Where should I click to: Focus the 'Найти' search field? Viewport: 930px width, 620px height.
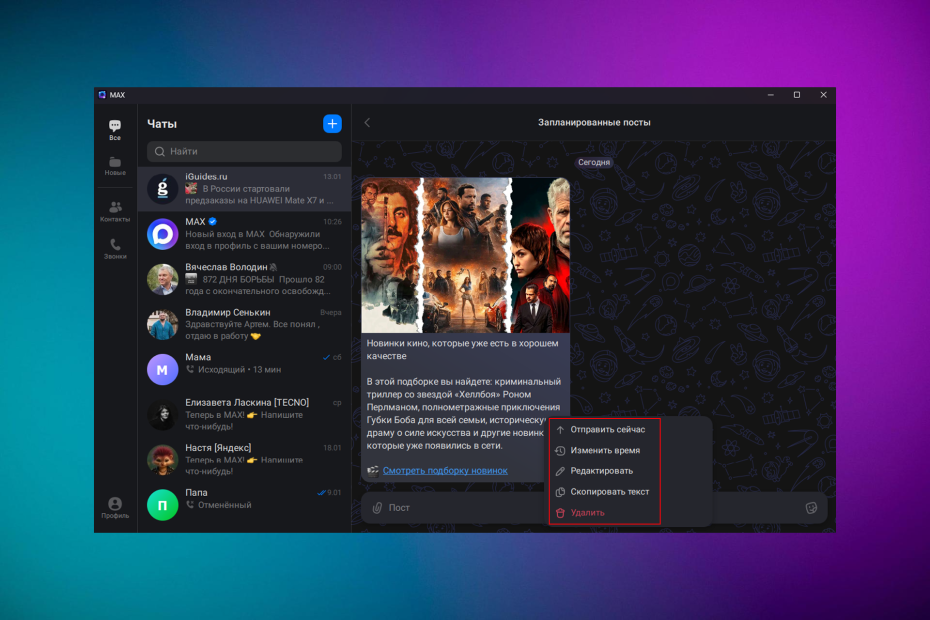[244, 151]
